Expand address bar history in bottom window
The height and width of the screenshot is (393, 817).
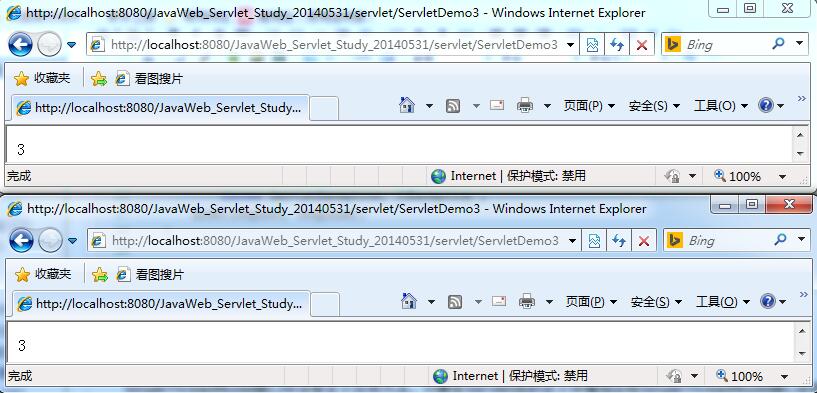(x=573, y=241)
